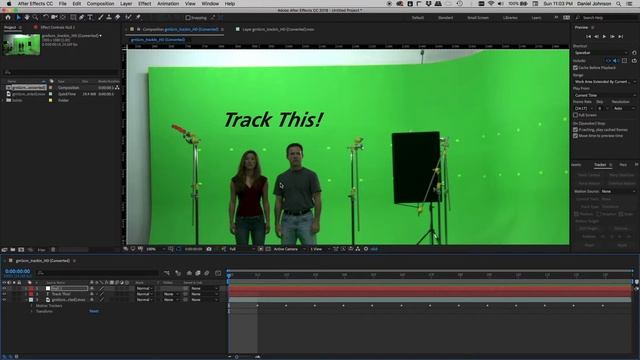The image size is (640, 360).
Task: Click the Frame Blending switch in the timeline header
Action: click(198, 273)
